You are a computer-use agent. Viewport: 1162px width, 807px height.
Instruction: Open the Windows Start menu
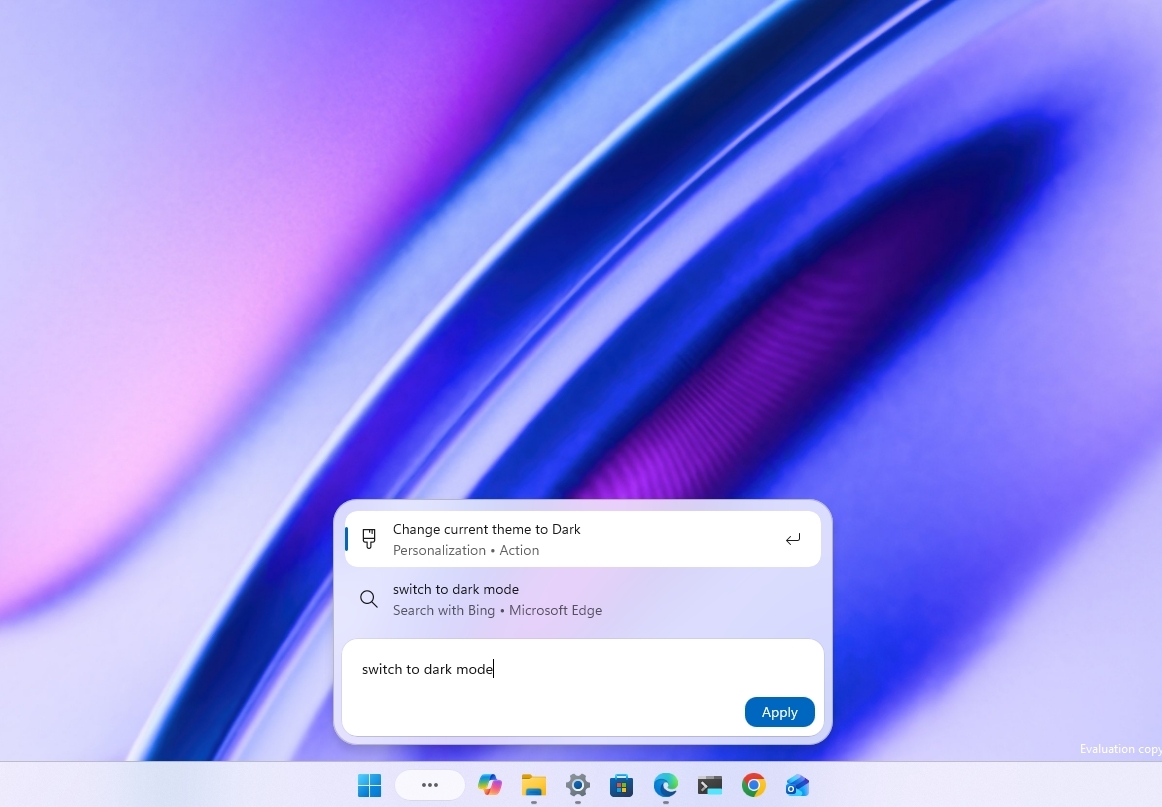(x=369, y=785)
